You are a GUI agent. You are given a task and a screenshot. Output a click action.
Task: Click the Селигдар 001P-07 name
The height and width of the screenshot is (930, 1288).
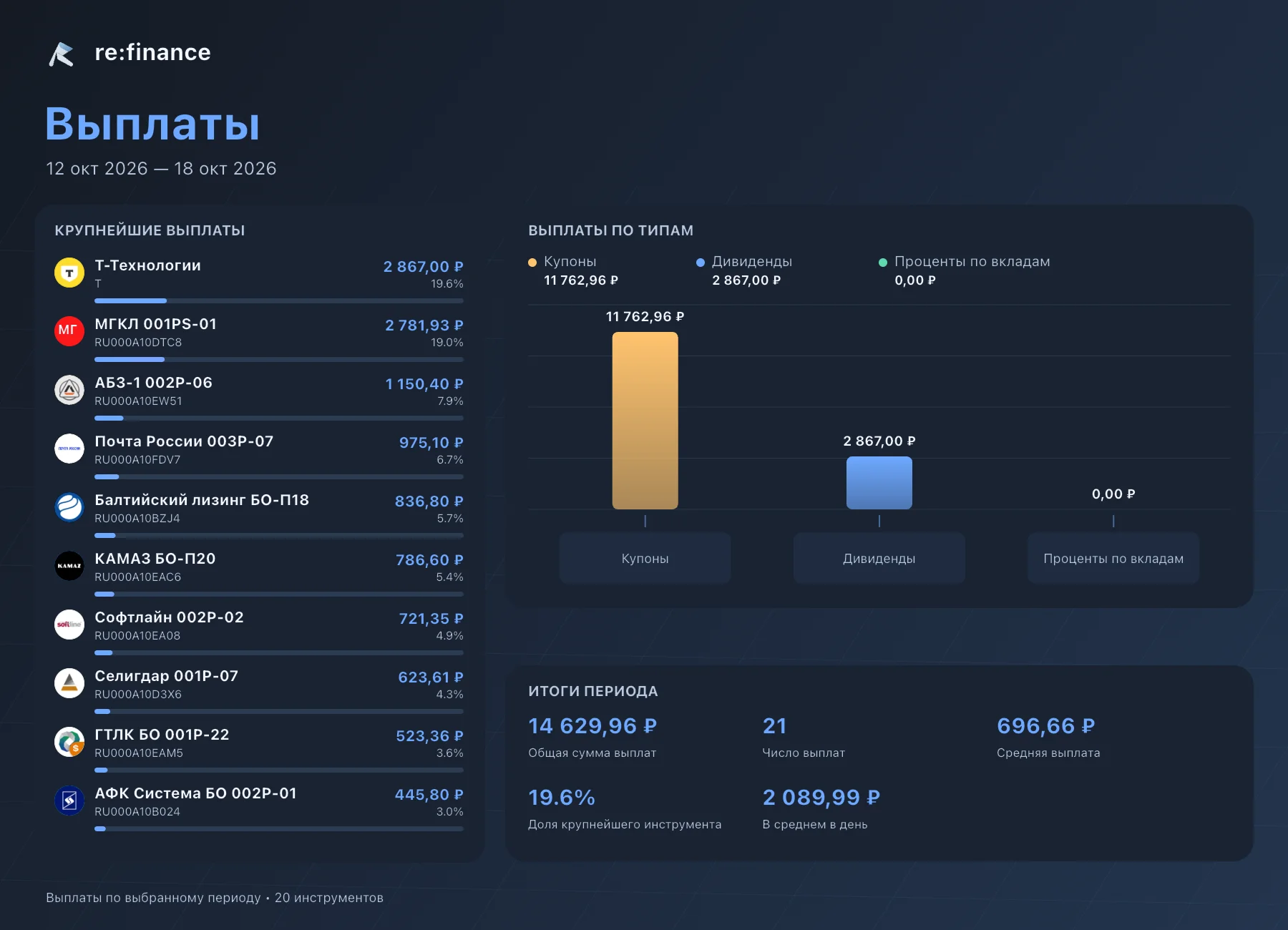(167, 676)
